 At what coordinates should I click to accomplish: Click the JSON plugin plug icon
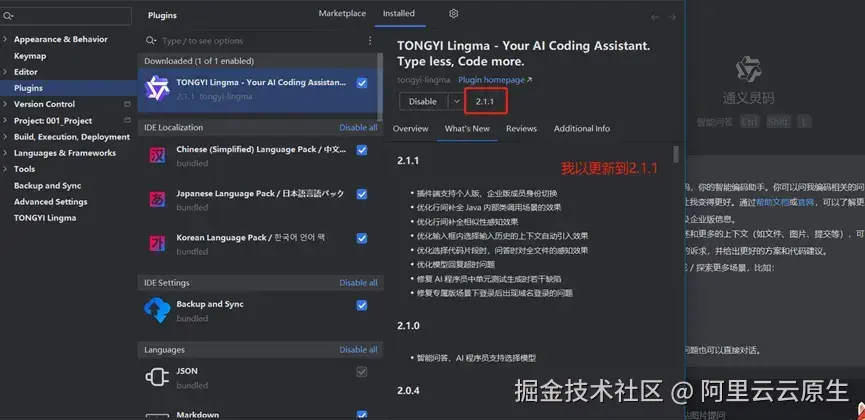[x=157, y=377]
